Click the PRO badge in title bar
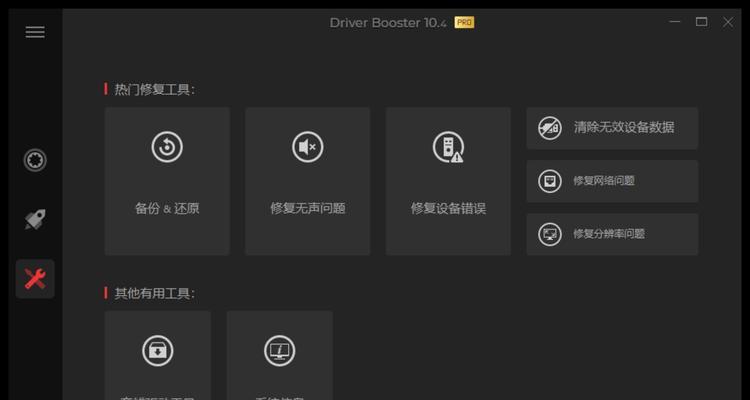This screenshot has height=400, width=750. click(464, 22)
